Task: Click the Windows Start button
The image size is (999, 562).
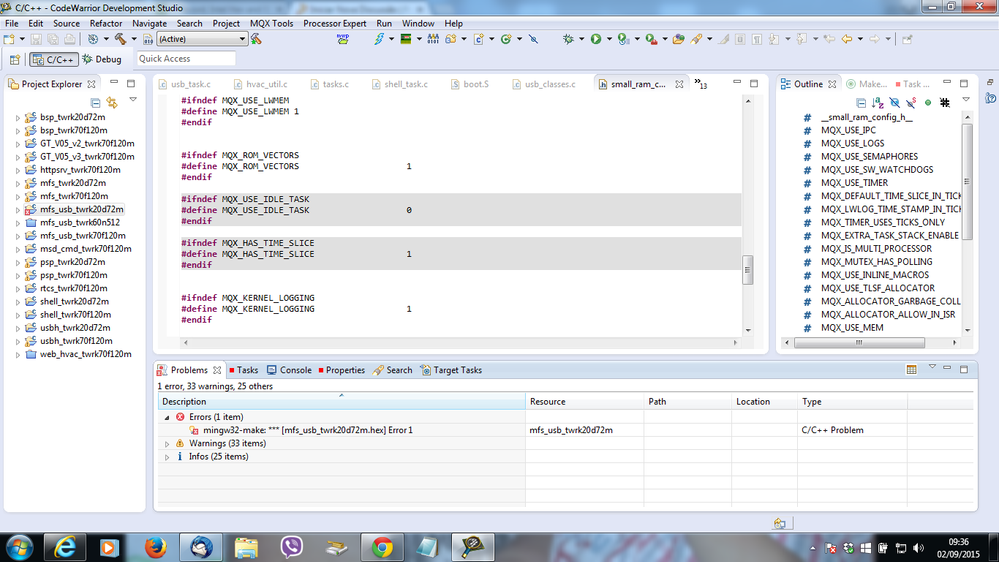Action: (20, 547)
